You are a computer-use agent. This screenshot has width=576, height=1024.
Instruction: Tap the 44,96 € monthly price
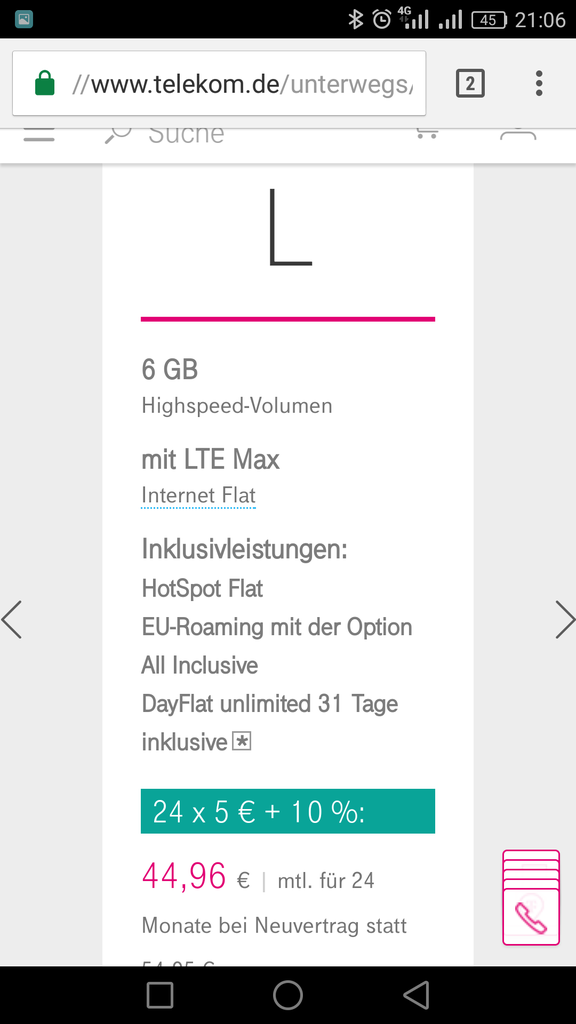pos(196,876)
